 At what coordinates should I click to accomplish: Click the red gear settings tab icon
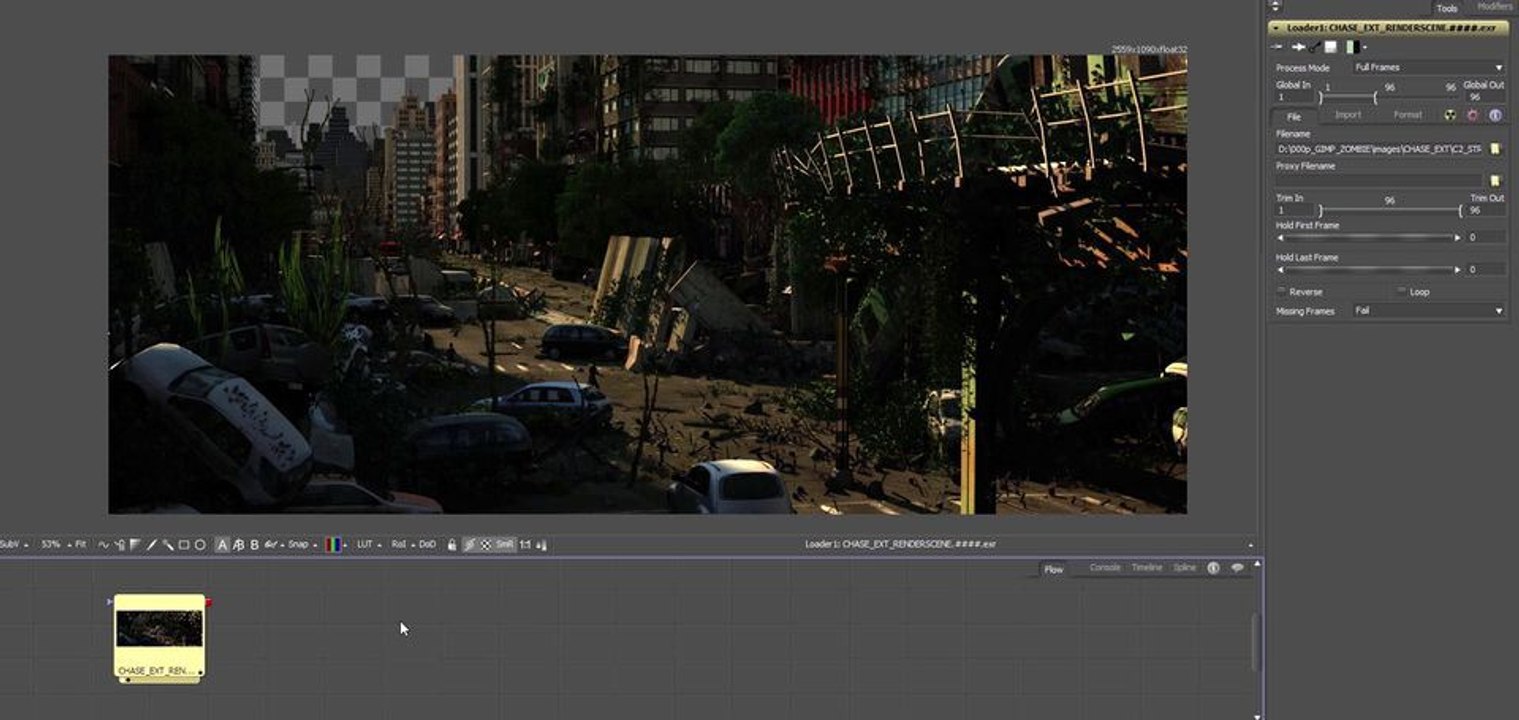[1472, 115]
